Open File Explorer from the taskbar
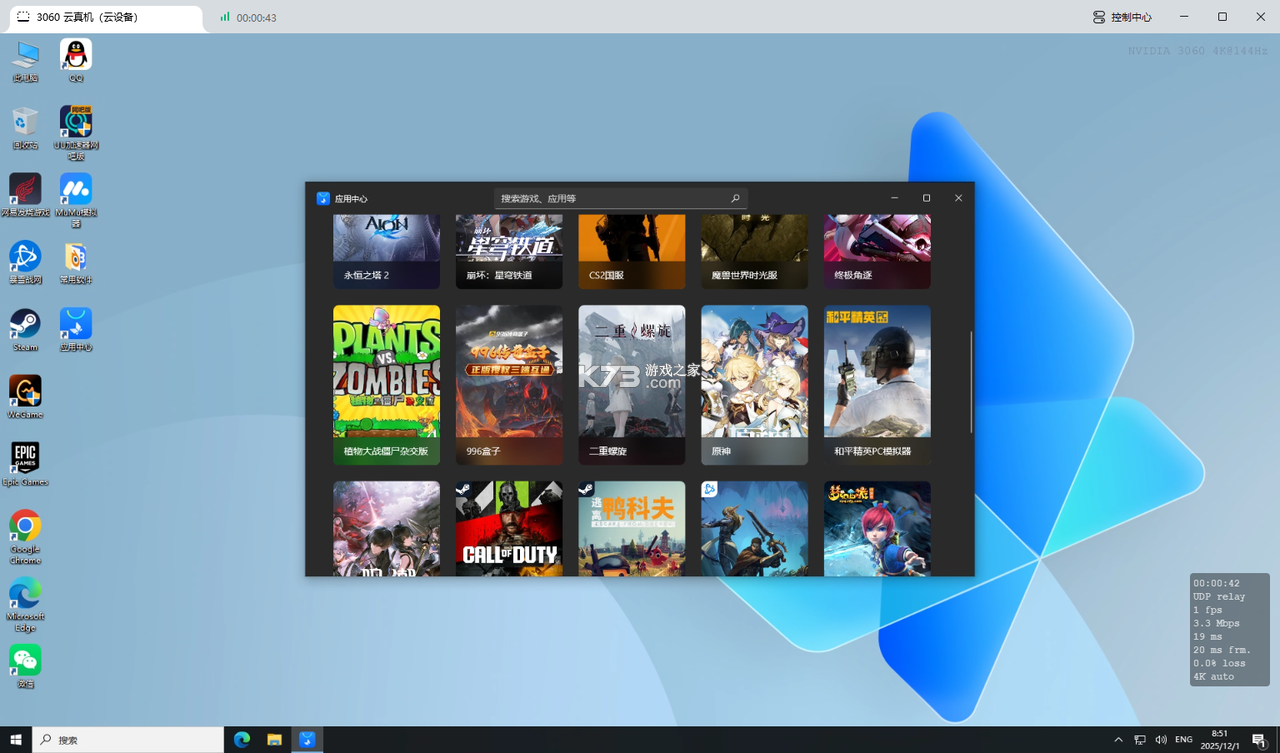The image size is (1280, 753). [x=274, y=740]
